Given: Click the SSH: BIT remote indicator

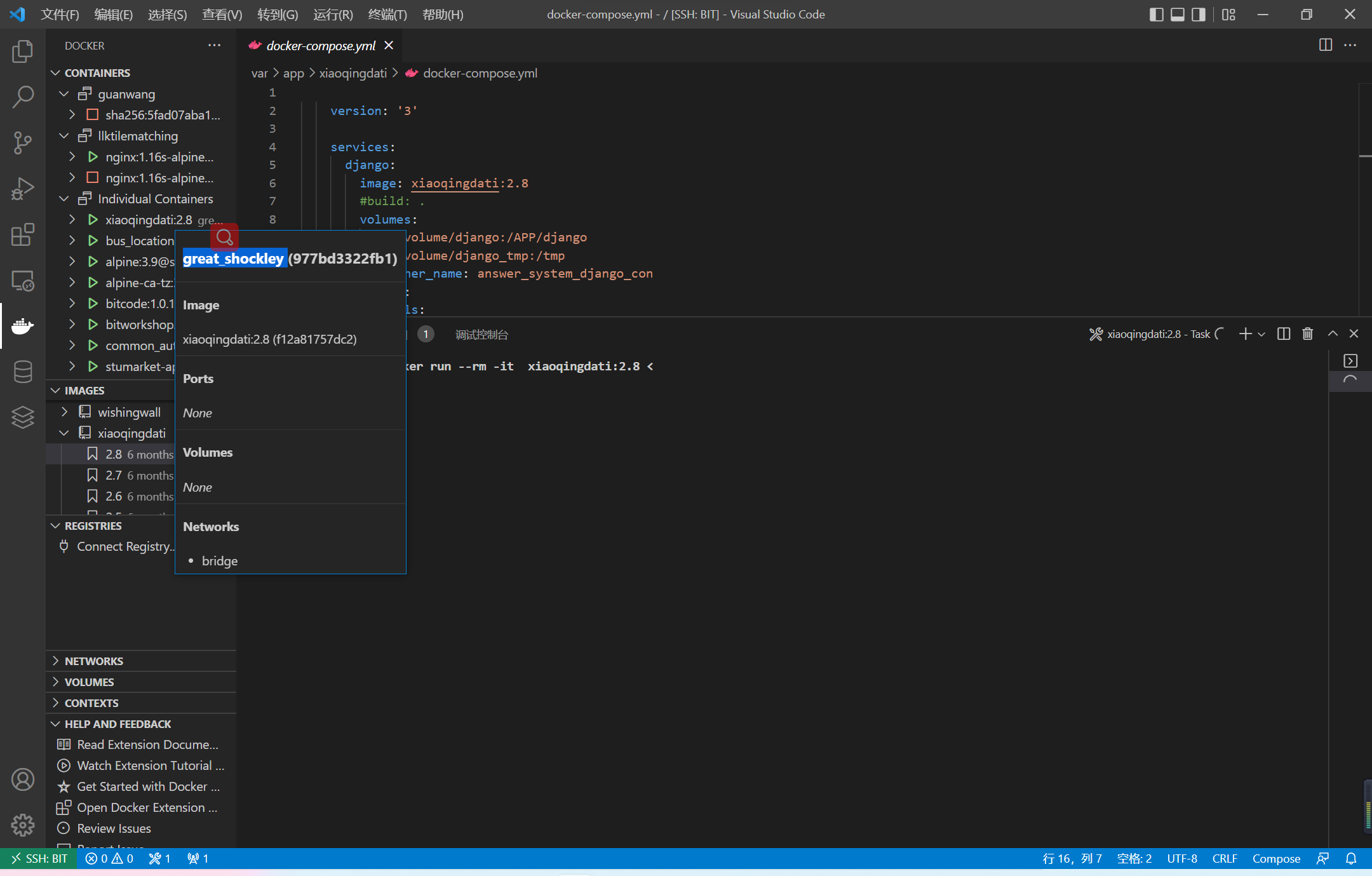Looking at the screenshot, I should coord(39,858).
